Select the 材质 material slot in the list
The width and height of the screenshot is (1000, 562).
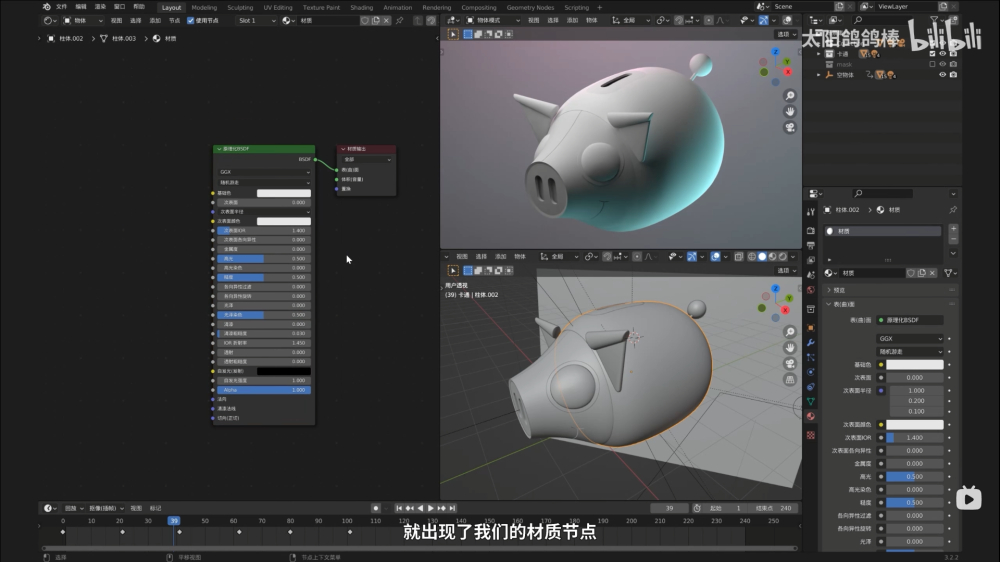(x=883, y=231)
